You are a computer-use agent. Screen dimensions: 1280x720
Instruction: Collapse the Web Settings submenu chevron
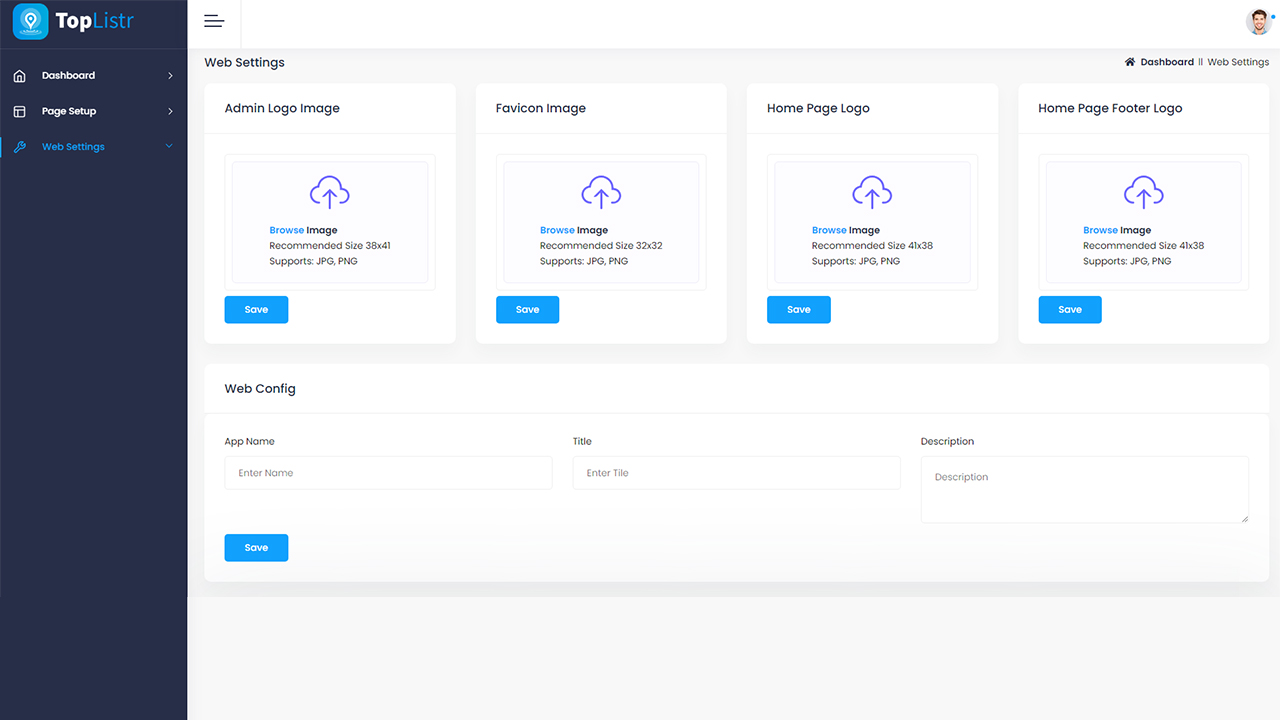point(167,146)
